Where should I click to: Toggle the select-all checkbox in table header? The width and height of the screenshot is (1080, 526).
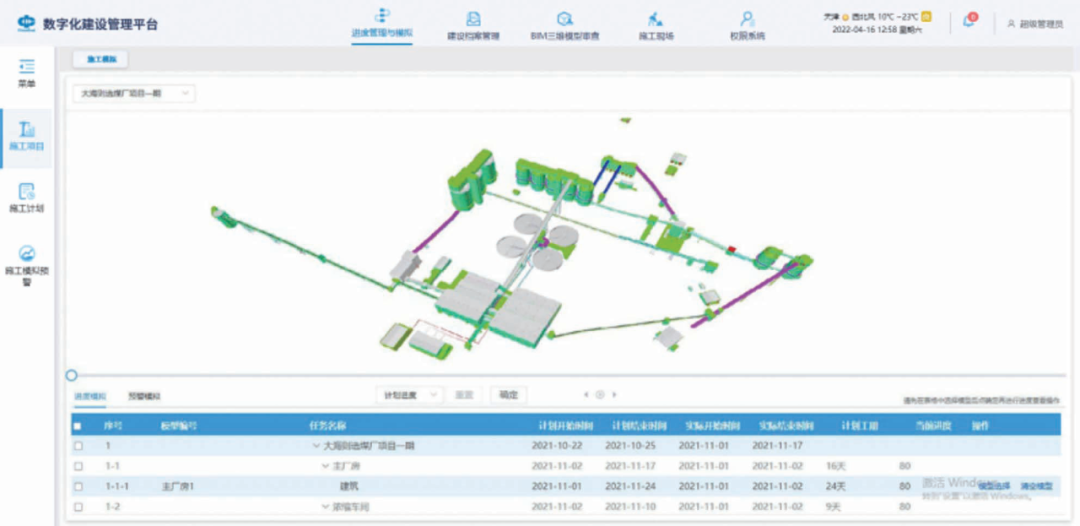78,426
